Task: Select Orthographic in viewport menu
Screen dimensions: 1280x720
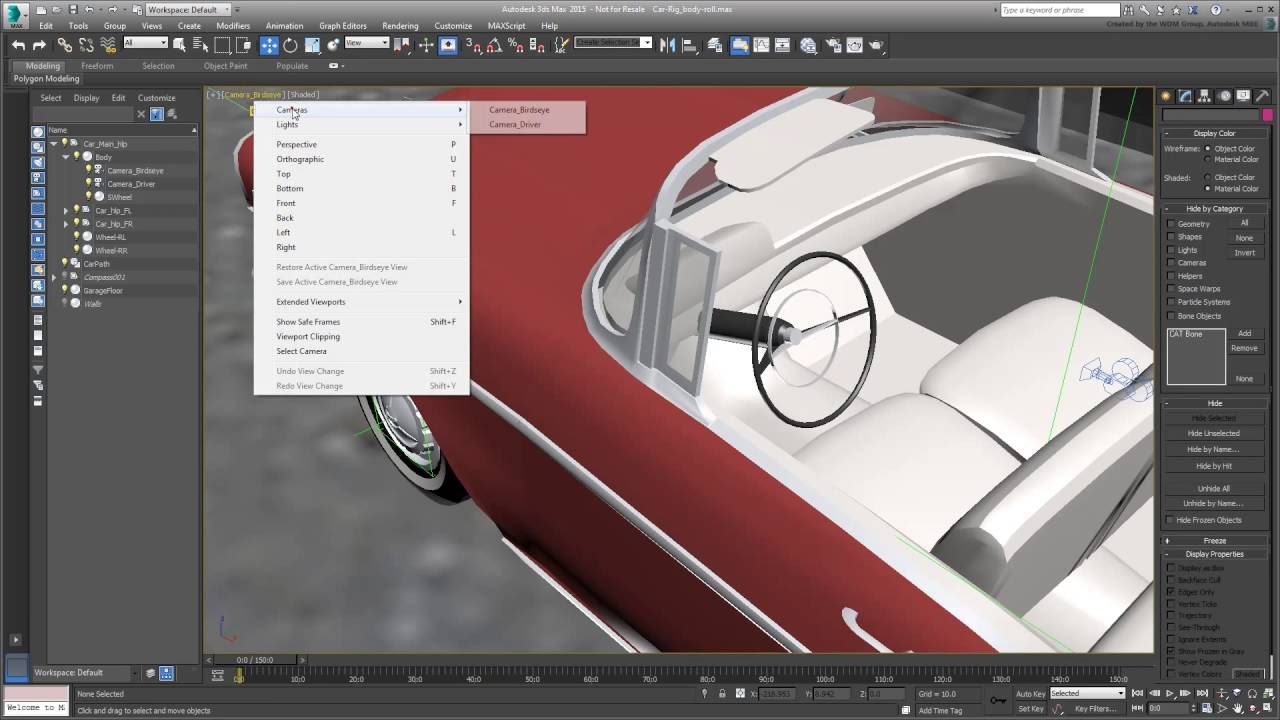Action: tap(300, 159)
